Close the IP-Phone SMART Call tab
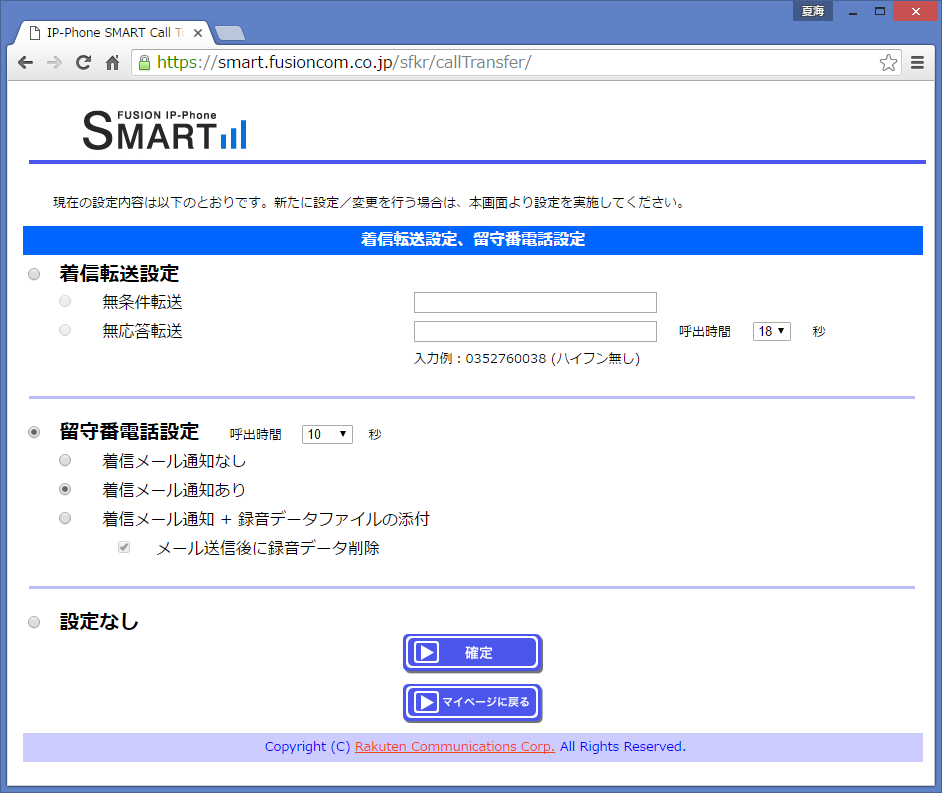The height and width of the screenshot is (793, 942). (x=198, y=33)
